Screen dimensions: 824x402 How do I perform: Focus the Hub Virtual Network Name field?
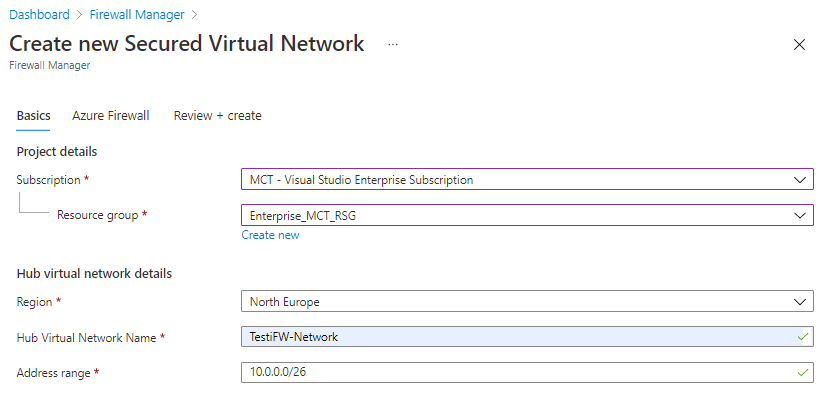515,337
